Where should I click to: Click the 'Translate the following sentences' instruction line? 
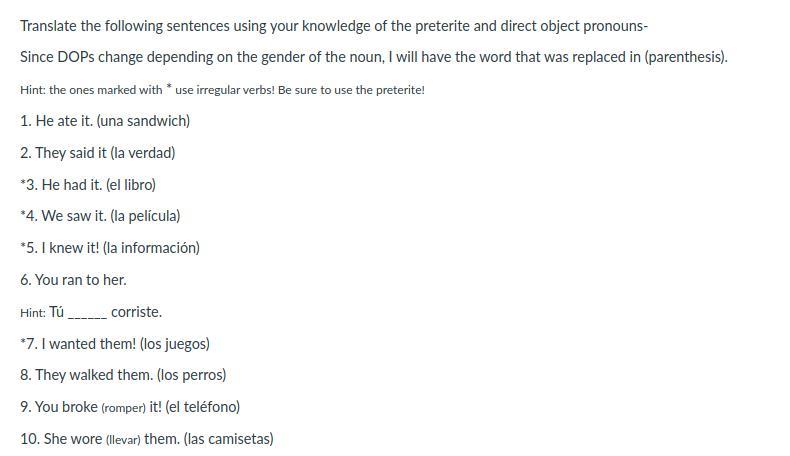[334, 26]
